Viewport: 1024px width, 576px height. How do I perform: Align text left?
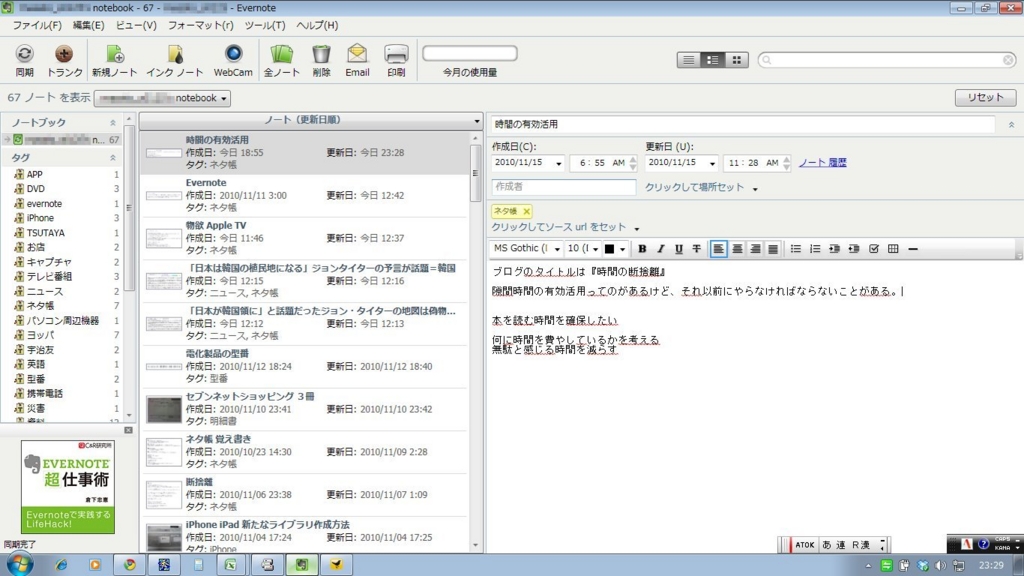(x=718, y=249)
